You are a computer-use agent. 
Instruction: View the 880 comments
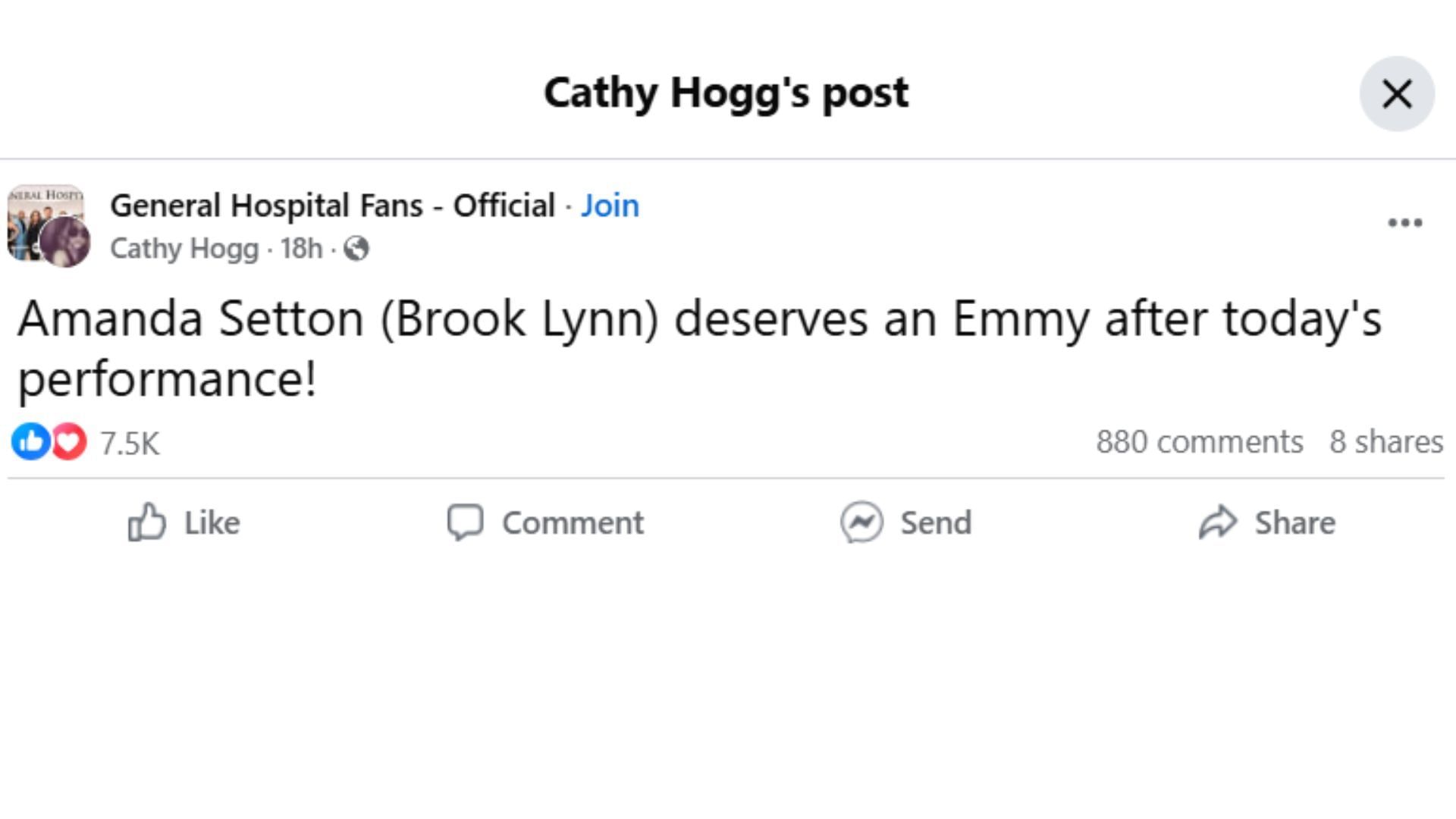click(1199, 442)
